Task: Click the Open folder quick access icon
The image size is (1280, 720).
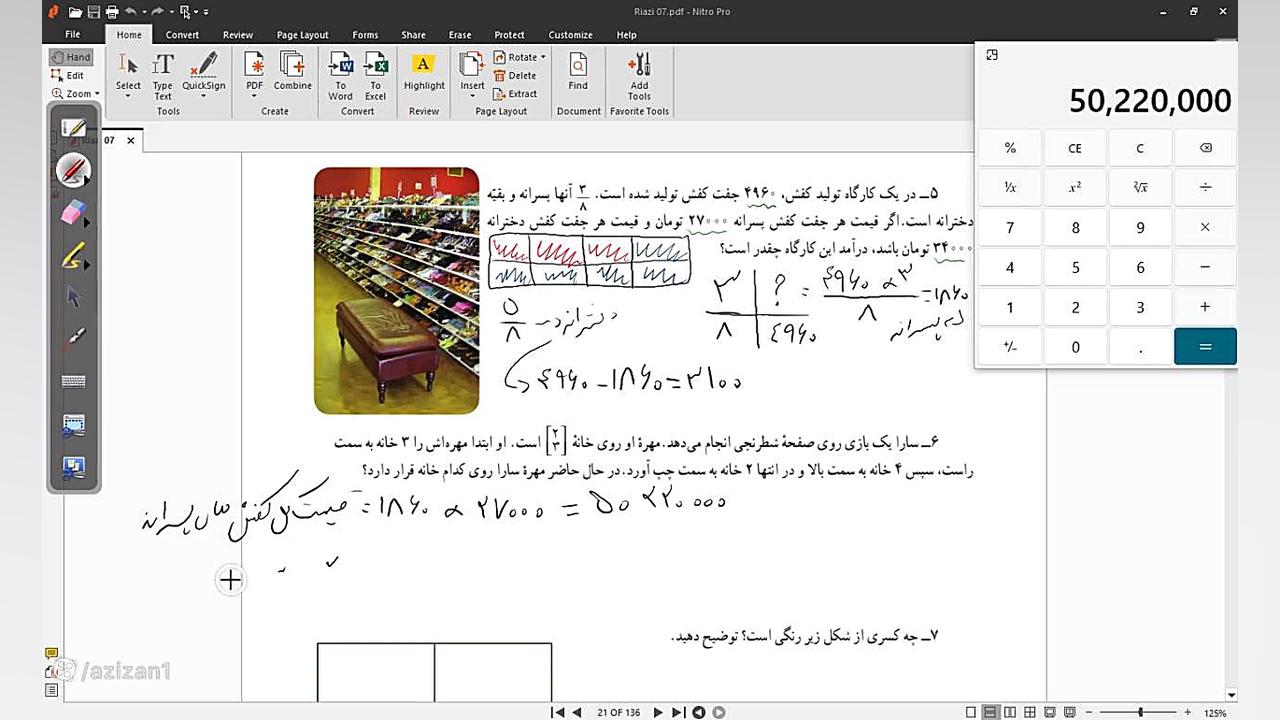Action: pos(75,12)
